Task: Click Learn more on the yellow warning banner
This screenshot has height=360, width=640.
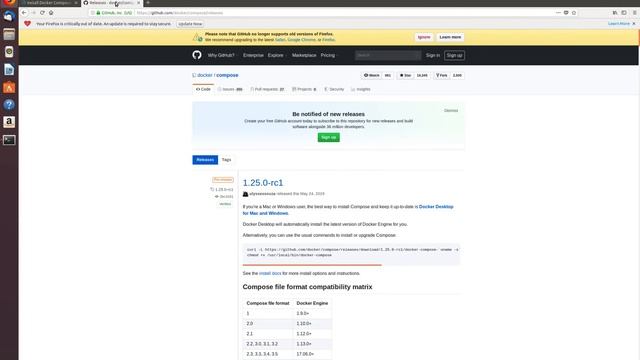Action: pos(450,37)
